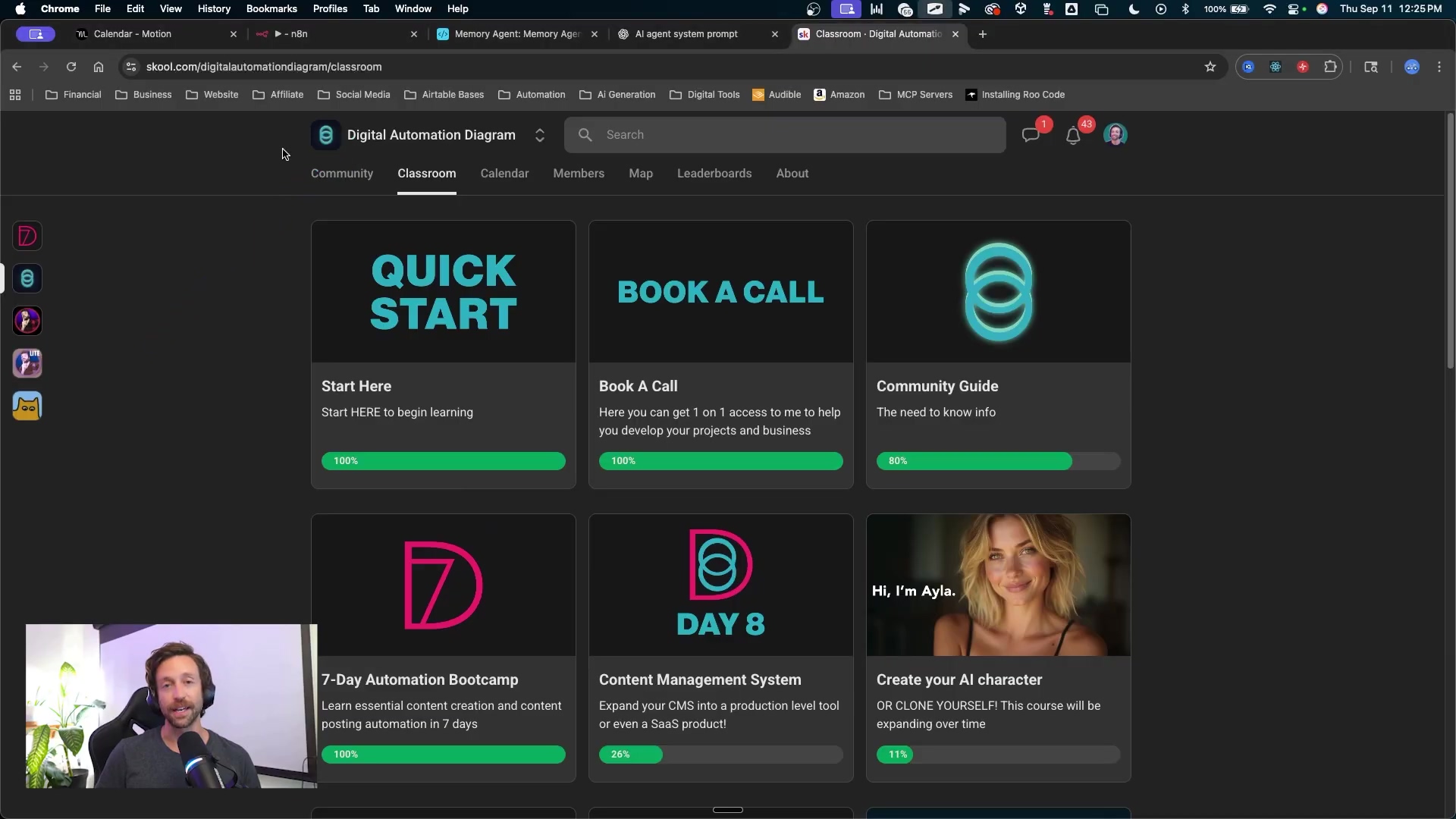Open the Automation bookmarks folder
Viewport: 1456px width, 819px height.
[x=532, y=95]
